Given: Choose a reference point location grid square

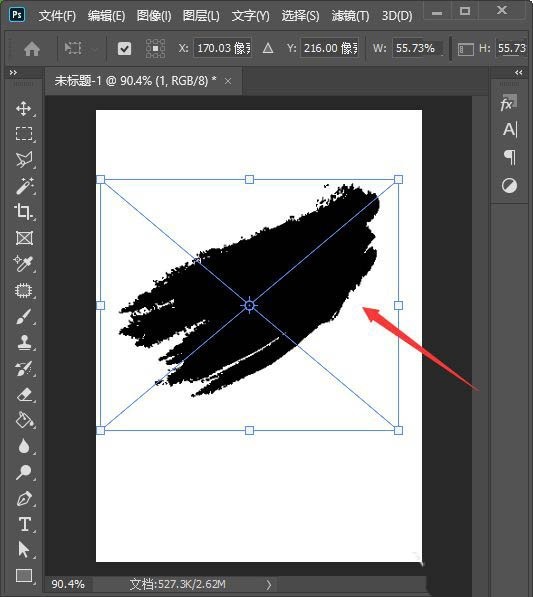Looking at the screenshot, I should tap(155, 48).
